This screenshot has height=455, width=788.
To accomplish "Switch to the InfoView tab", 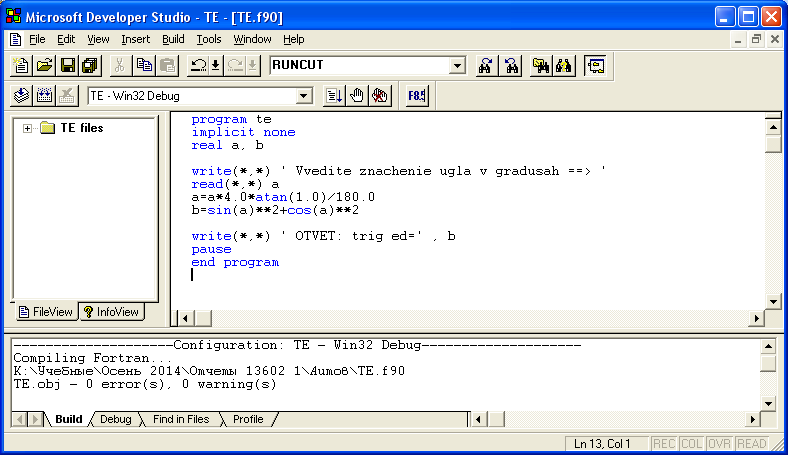I will [111, 312].
